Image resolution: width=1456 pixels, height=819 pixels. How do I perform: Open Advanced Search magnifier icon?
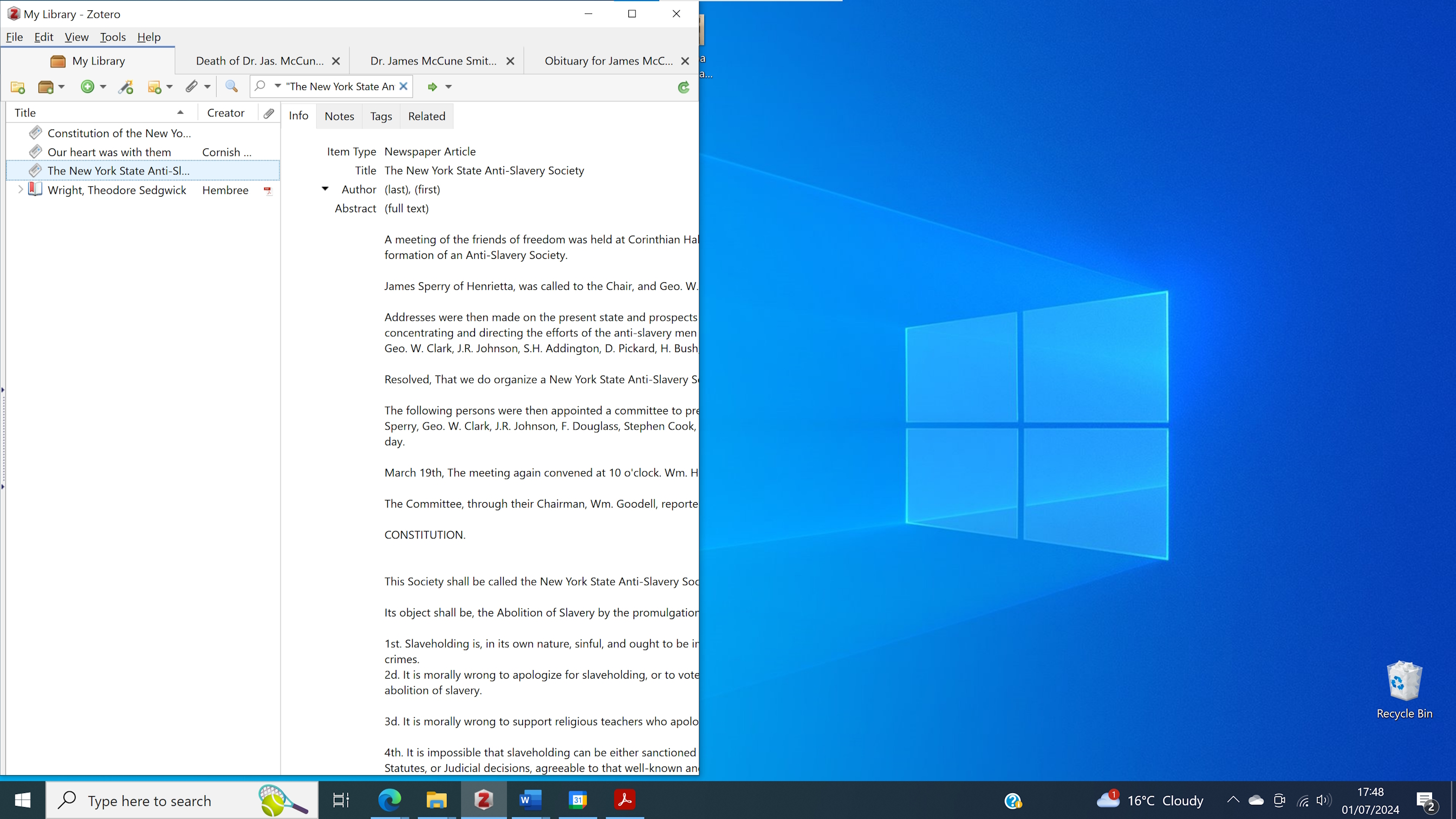tap(231, 87)
